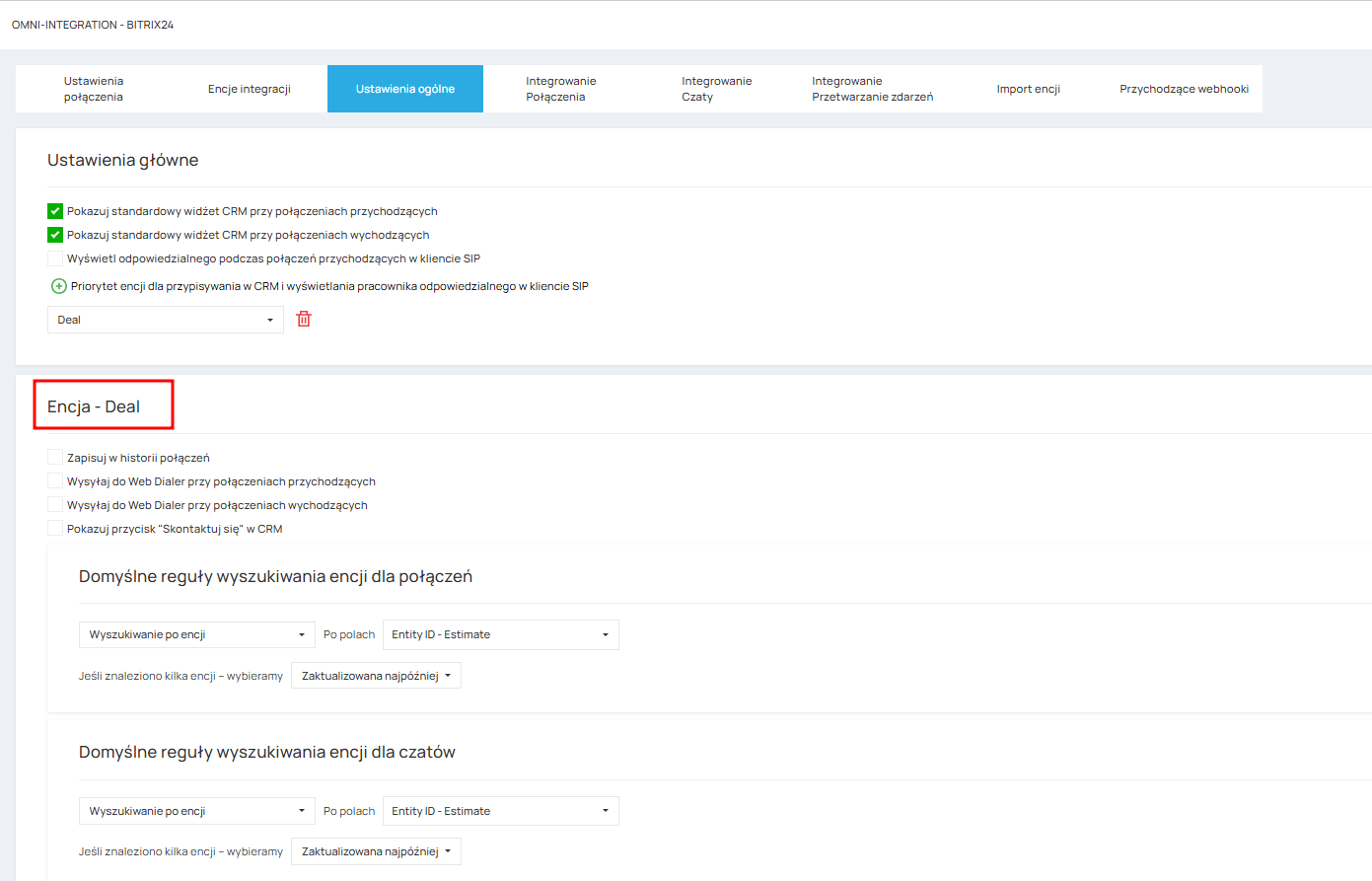Delete the Deal priority entity with trash icon

point(304,319)
